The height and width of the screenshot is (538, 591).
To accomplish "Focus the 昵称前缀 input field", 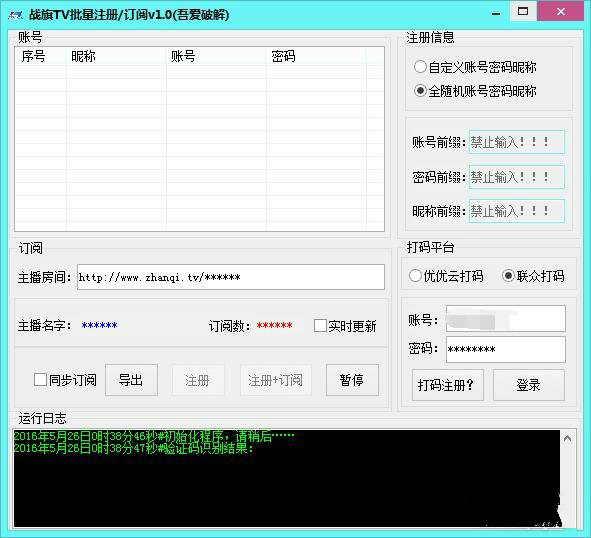I will tap(517, 211).
